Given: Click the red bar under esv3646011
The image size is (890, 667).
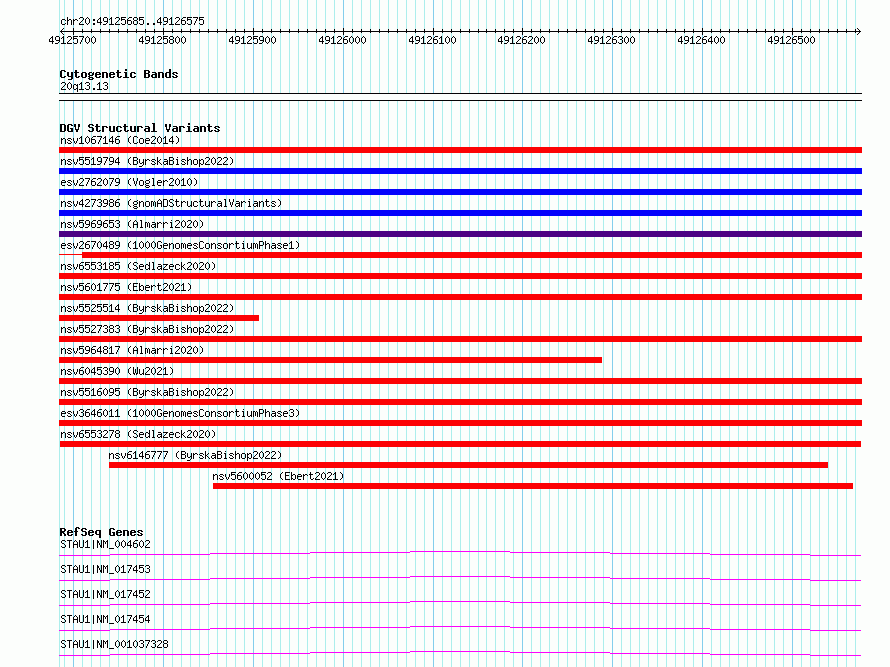Looking at the screenshot, I should tap(460, 423).
